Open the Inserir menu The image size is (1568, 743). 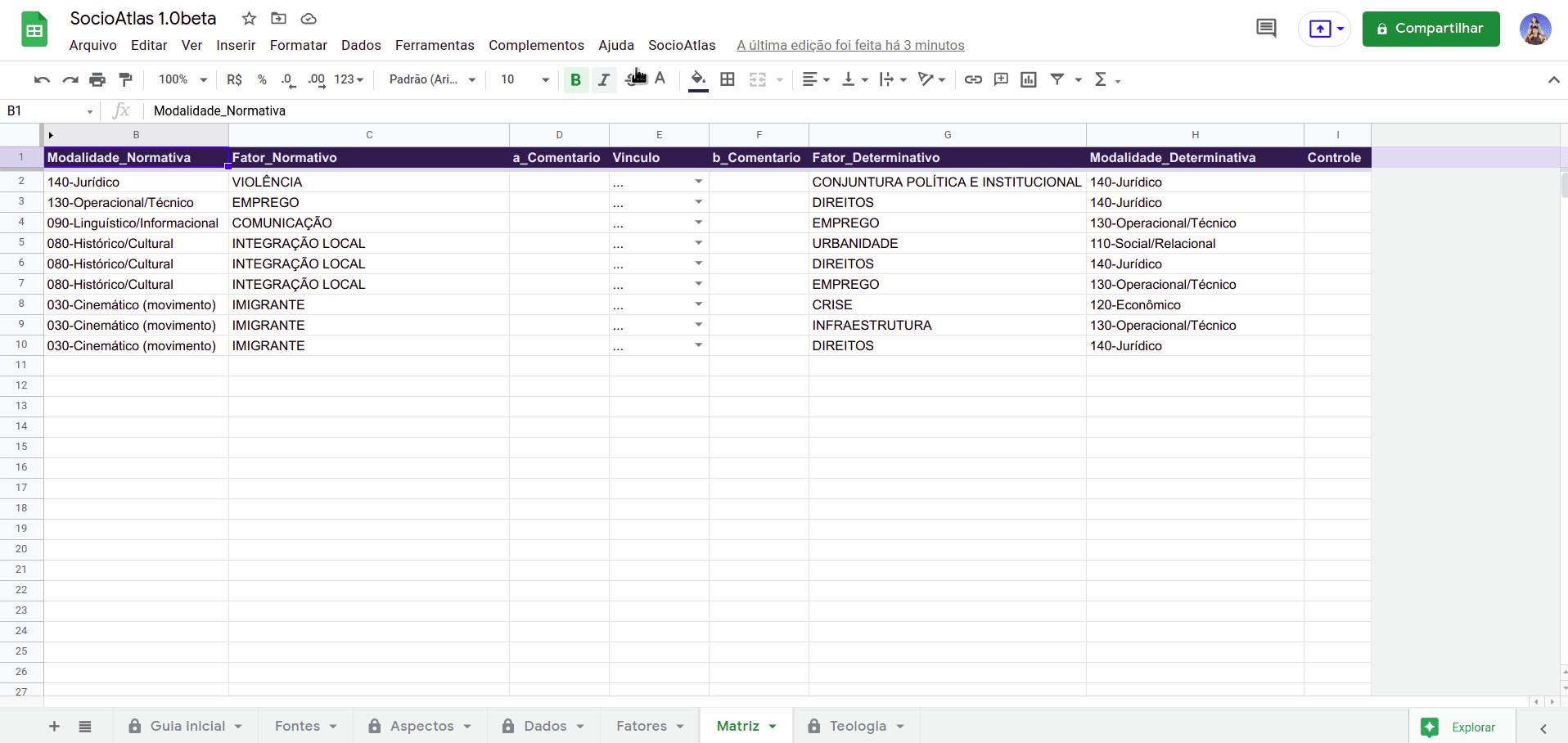[x=236, y=45]
